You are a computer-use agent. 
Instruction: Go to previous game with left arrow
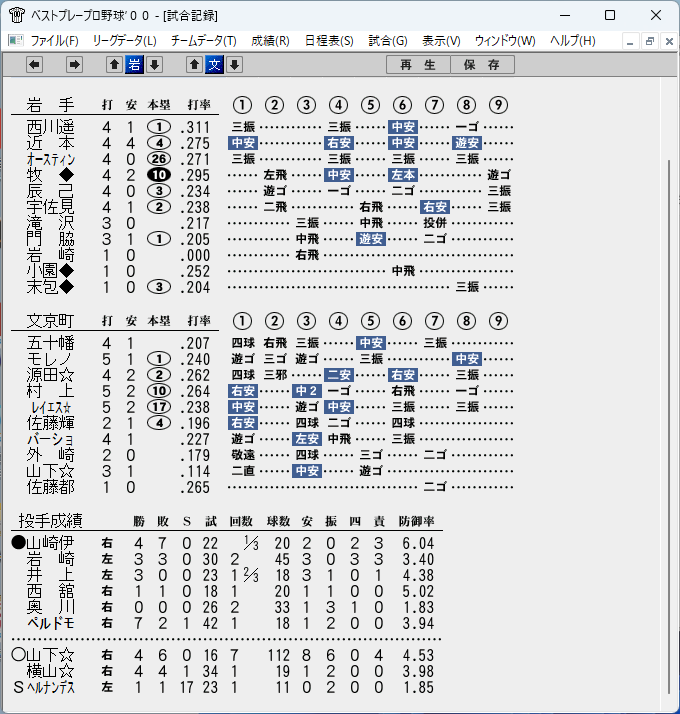[35, 65]
